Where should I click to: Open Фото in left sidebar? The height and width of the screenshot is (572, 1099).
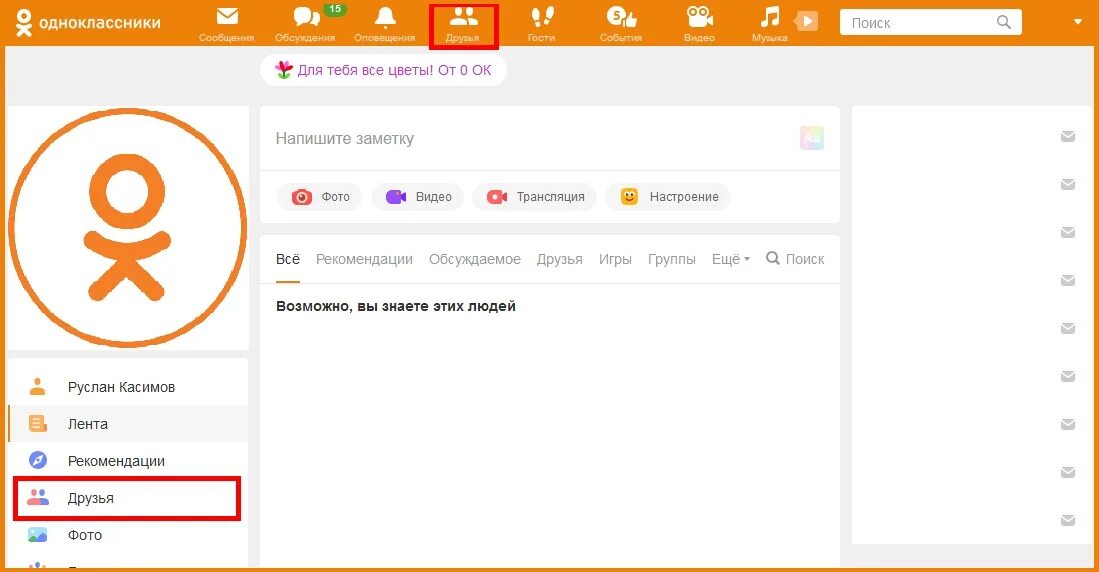(x=128, y=535)
